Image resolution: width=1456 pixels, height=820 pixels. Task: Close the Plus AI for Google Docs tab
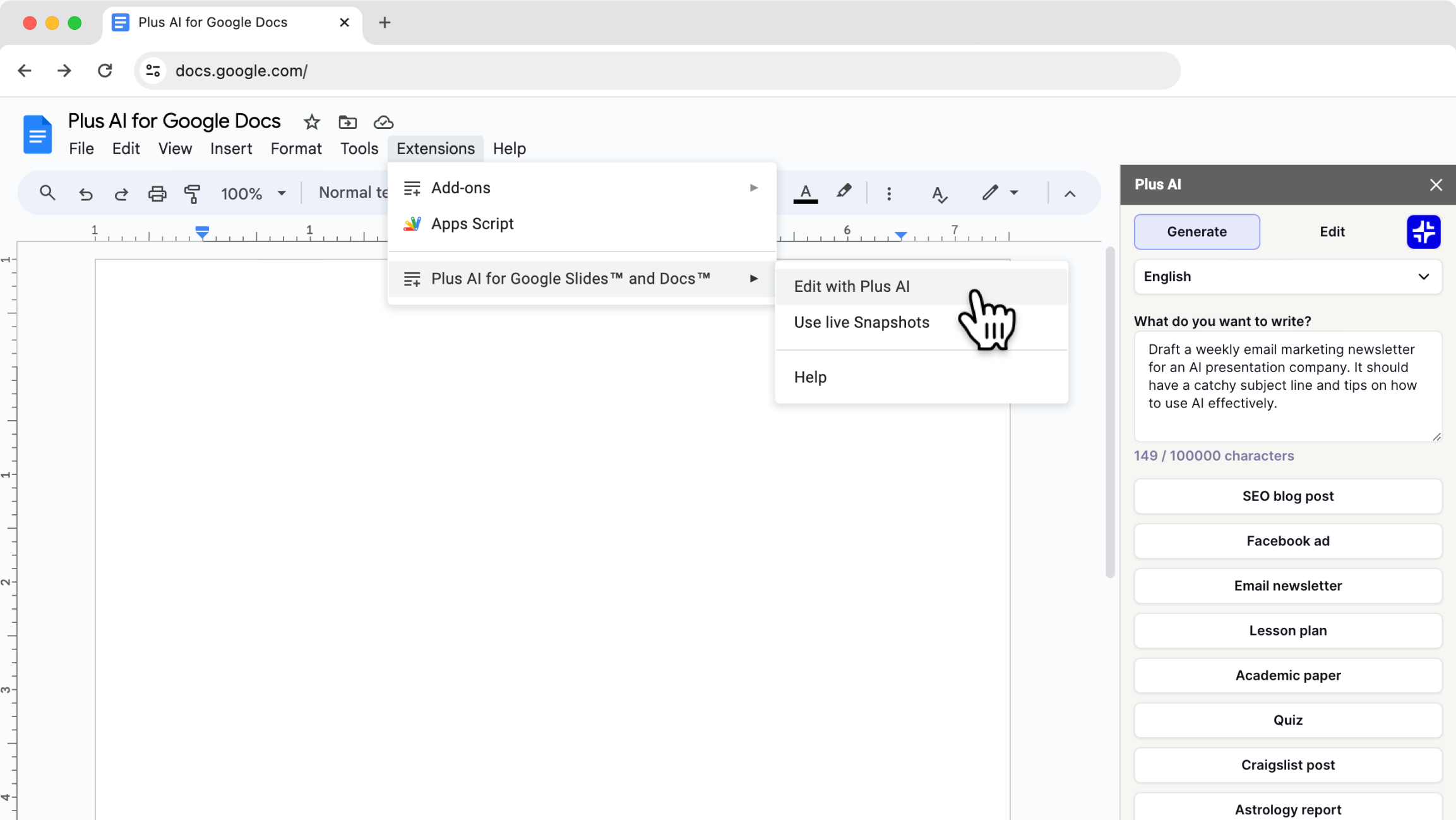pos(344,23)
